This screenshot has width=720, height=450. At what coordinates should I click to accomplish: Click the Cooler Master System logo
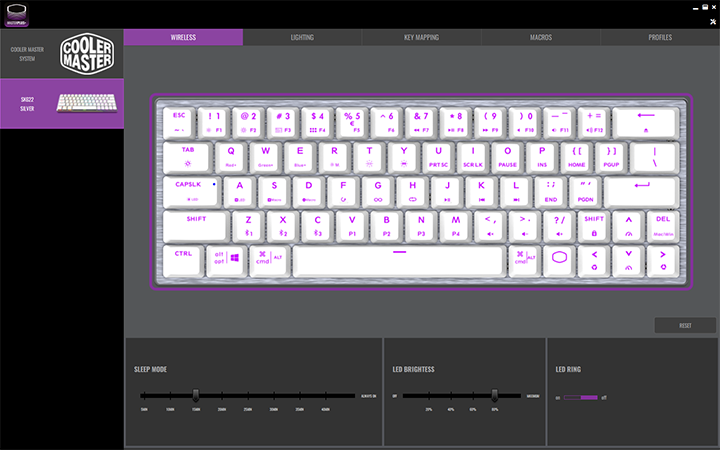90,54
